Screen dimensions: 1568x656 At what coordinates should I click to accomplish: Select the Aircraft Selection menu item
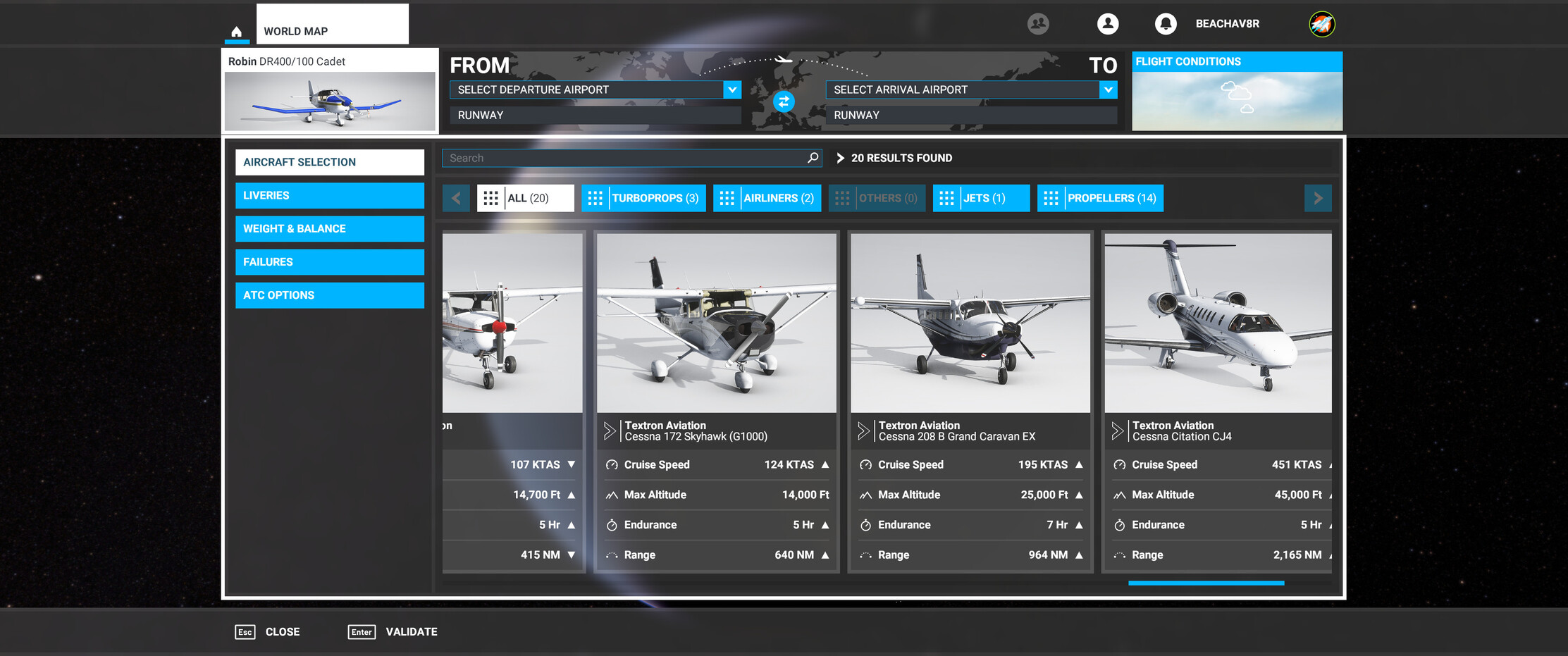tap(330, 162)
